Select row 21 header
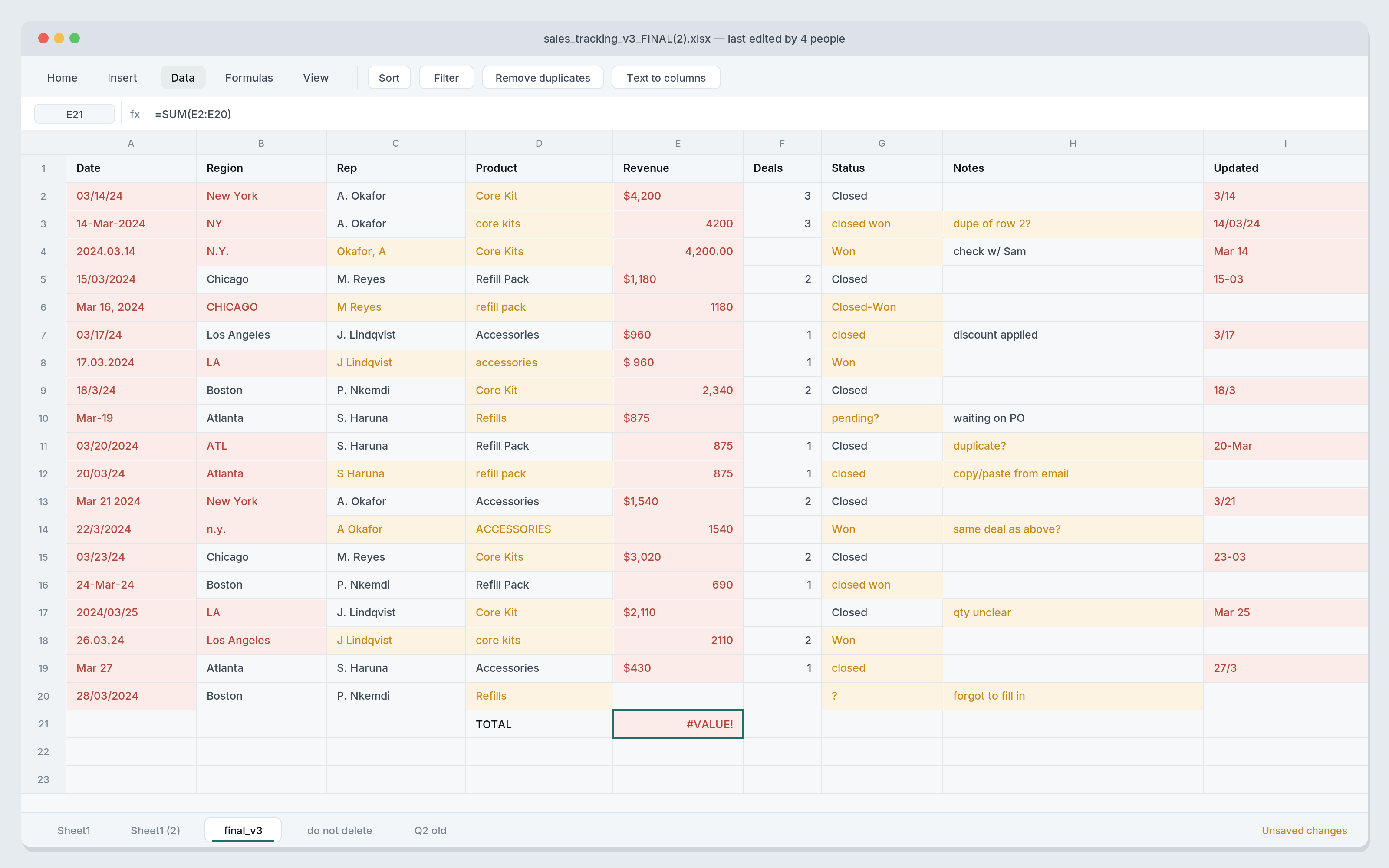Image resolution: width=1389 pixels, height=868 pixels. click(43, 724)
